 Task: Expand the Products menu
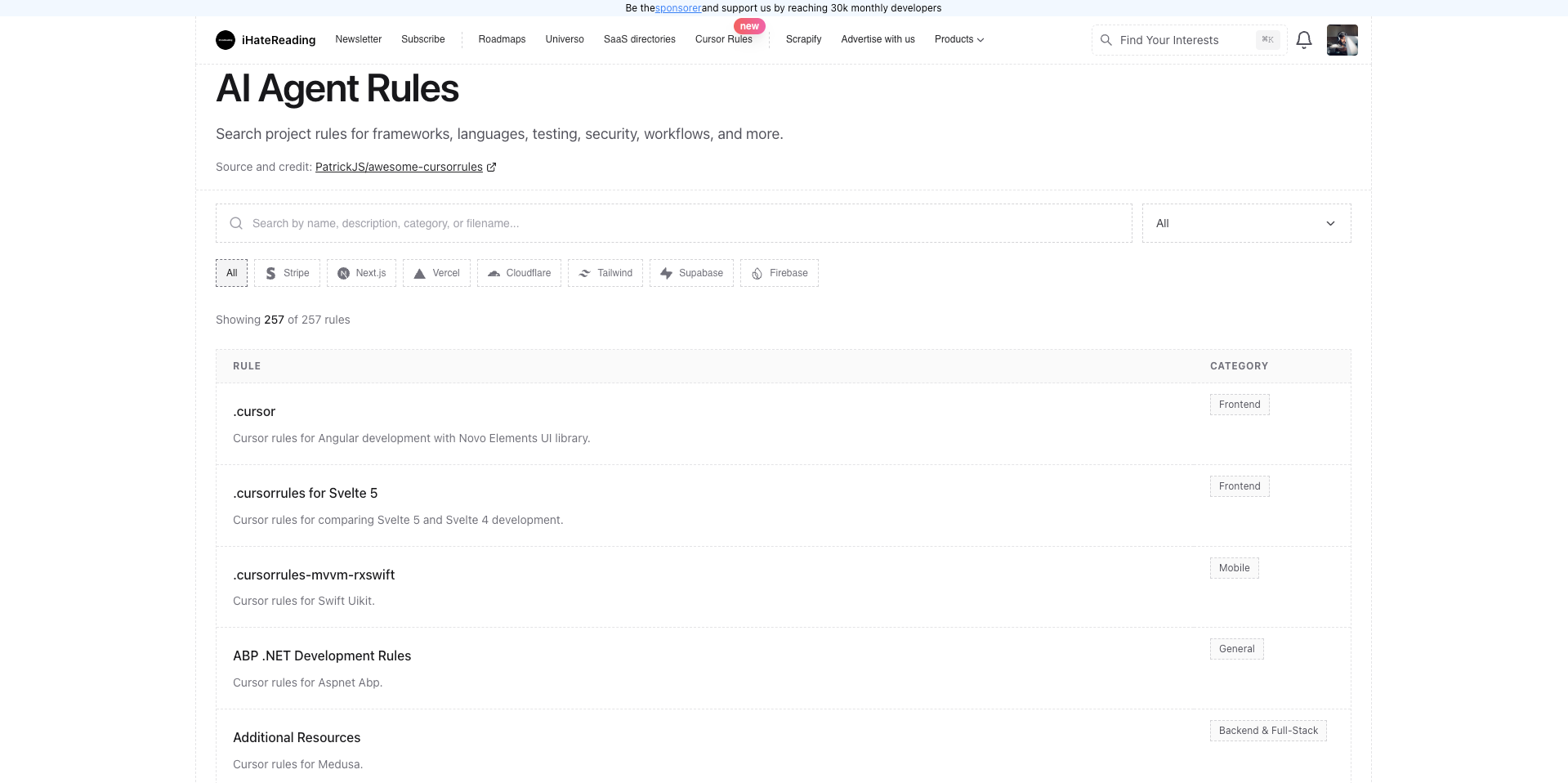(959, 39)
